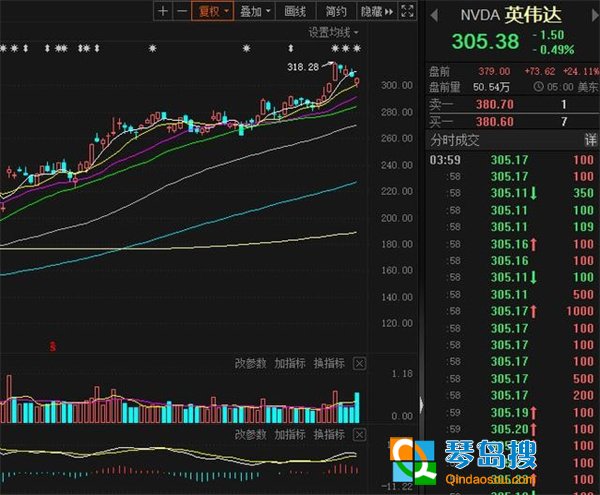This screenshot has width=600, height=495.
Task: Click the 300.00 price axis label
Action: [x=397, y=85]
